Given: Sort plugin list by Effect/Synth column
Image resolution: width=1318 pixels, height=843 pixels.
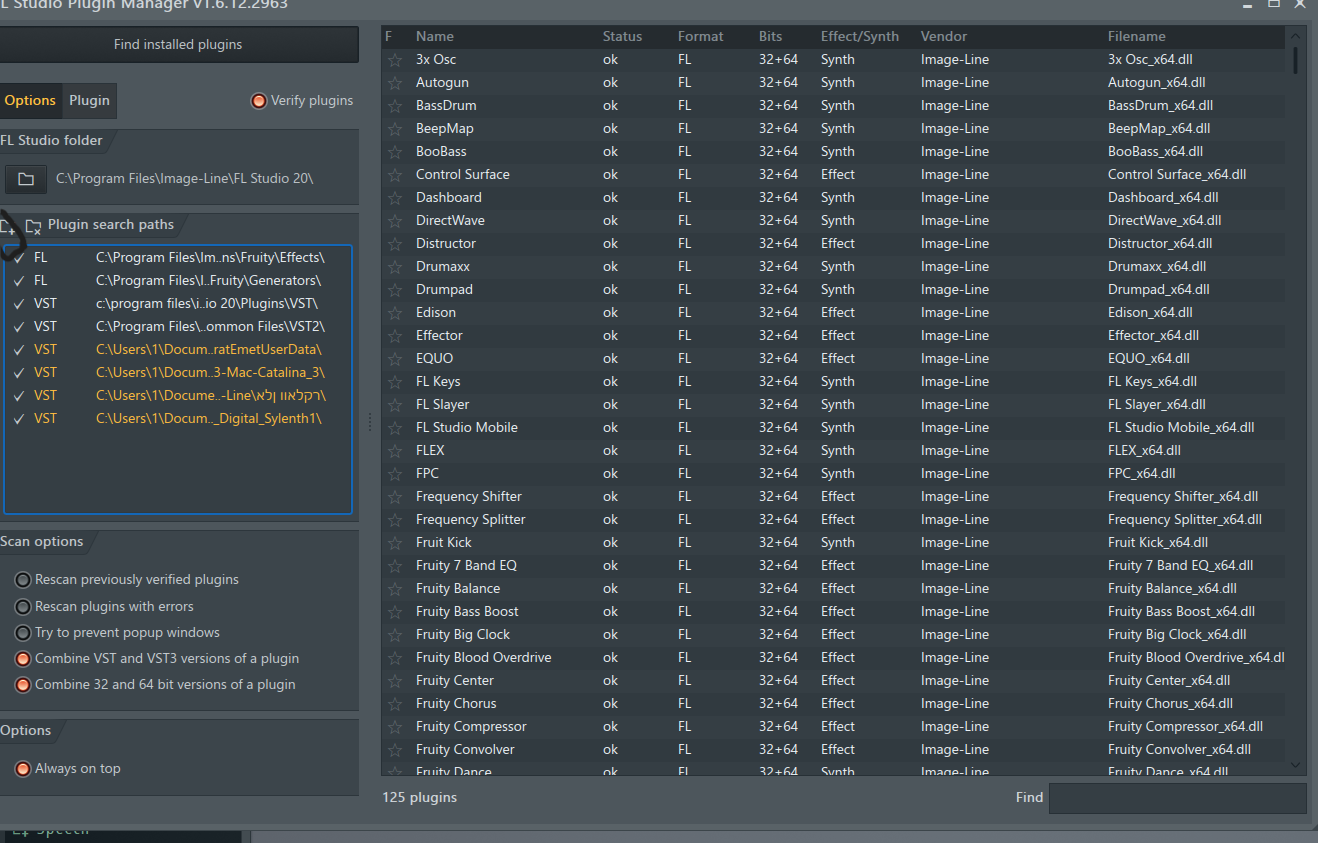Looking at the screenshot, I should tap(860, 37).
